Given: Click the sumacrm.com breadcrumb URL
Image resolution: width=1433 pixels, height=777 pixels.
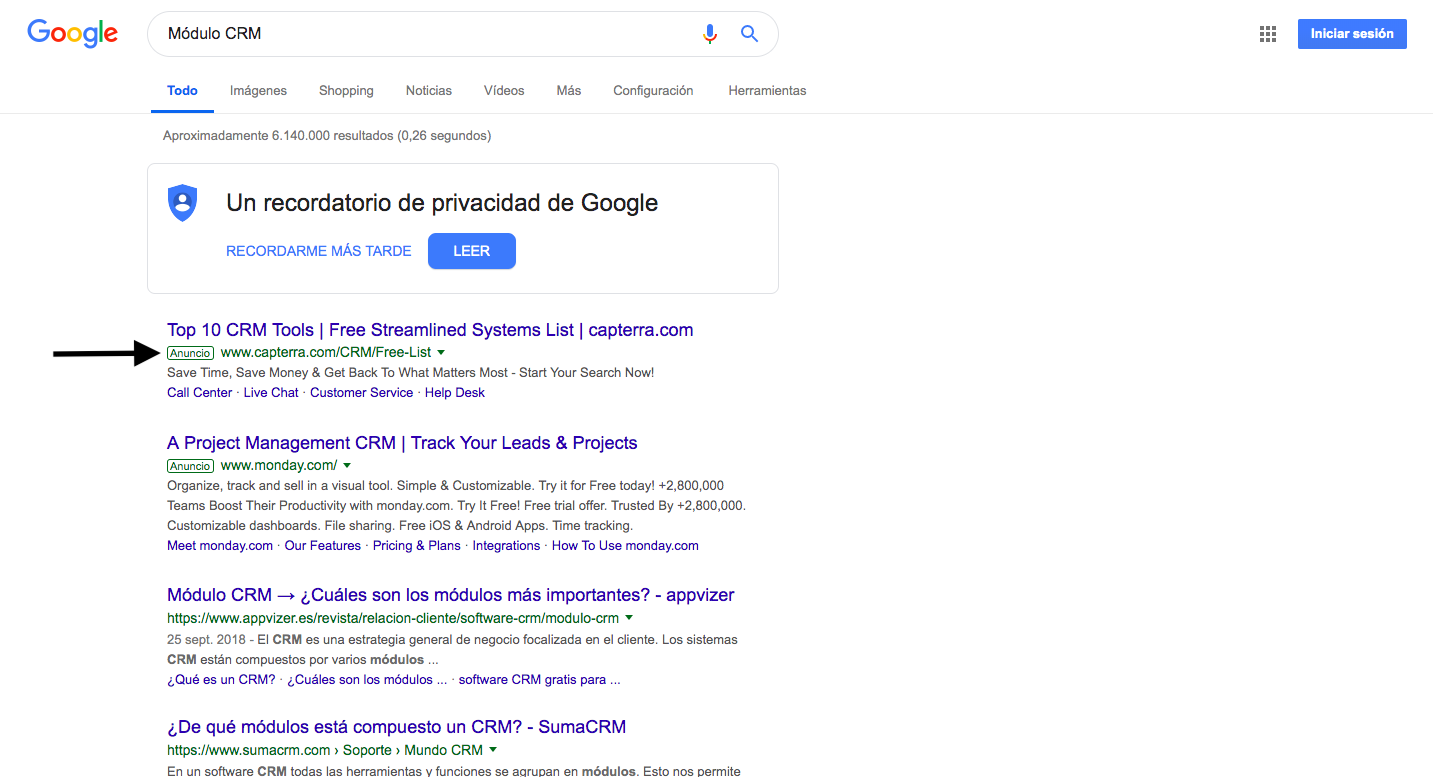Looking at the screenshot, I should [325, 750].
